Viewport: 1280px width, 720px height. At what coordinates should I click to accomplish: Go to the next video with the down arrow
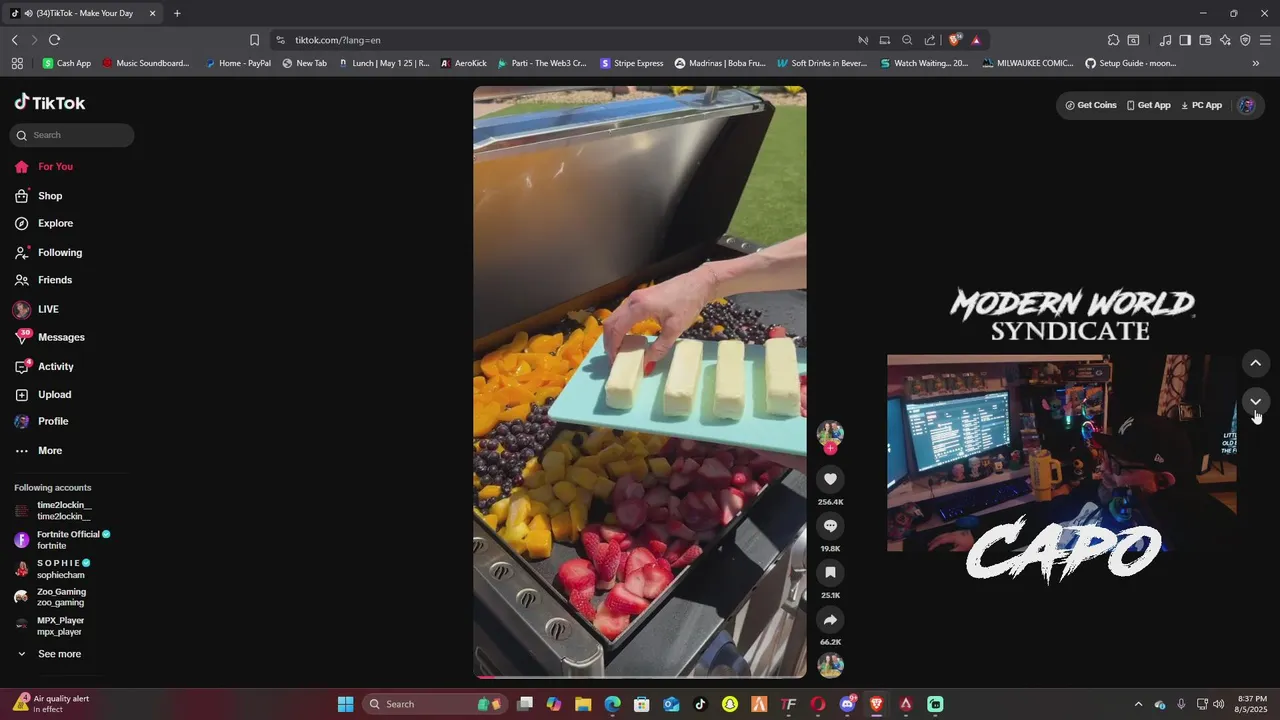coord(1256,401)
